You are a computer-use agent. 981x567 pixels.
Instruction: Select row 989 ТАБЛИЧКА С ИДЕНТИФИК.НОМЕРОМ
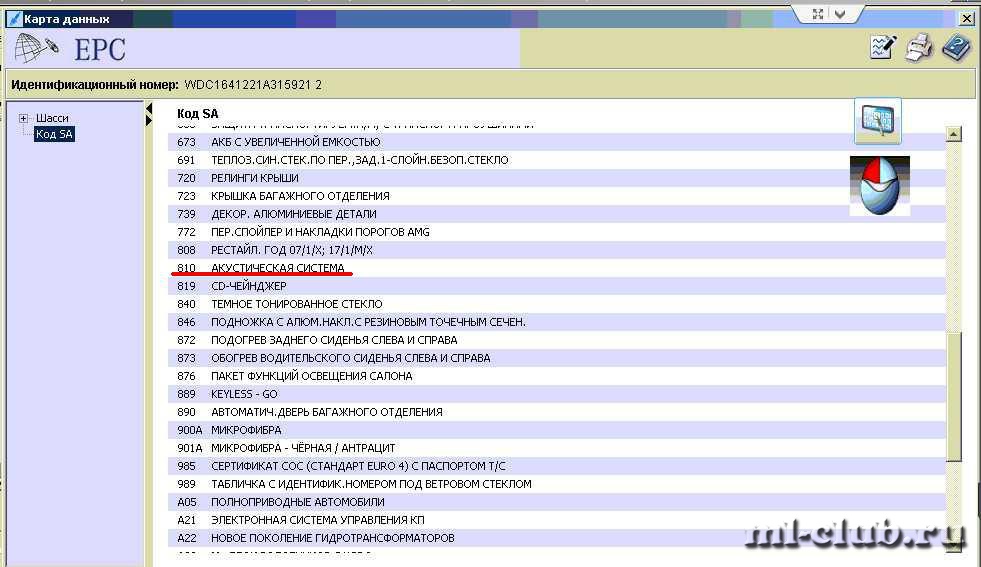tap(556, 484)
